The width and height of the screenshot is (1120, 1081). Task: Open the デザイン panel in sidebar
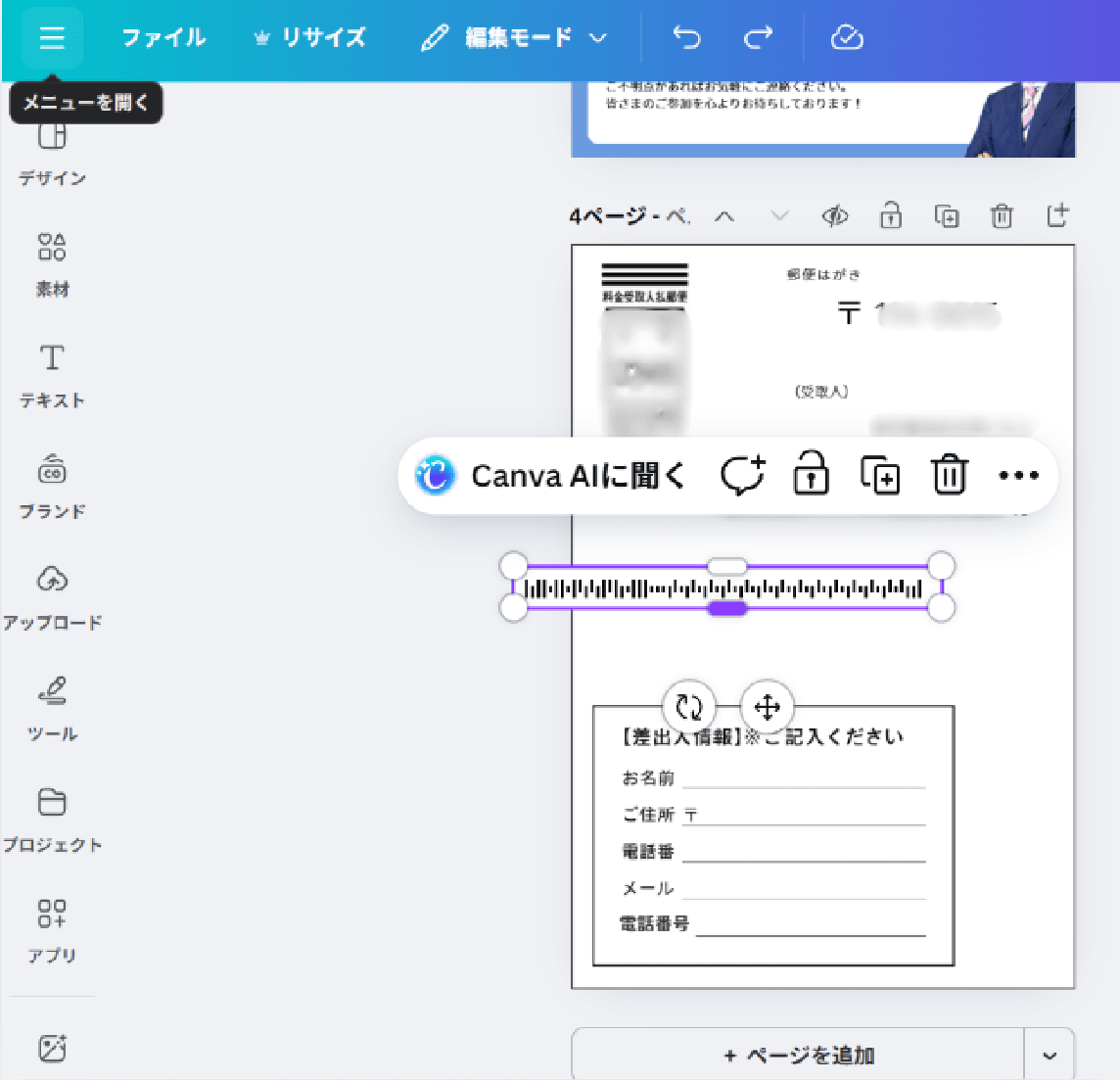(52, 152)
